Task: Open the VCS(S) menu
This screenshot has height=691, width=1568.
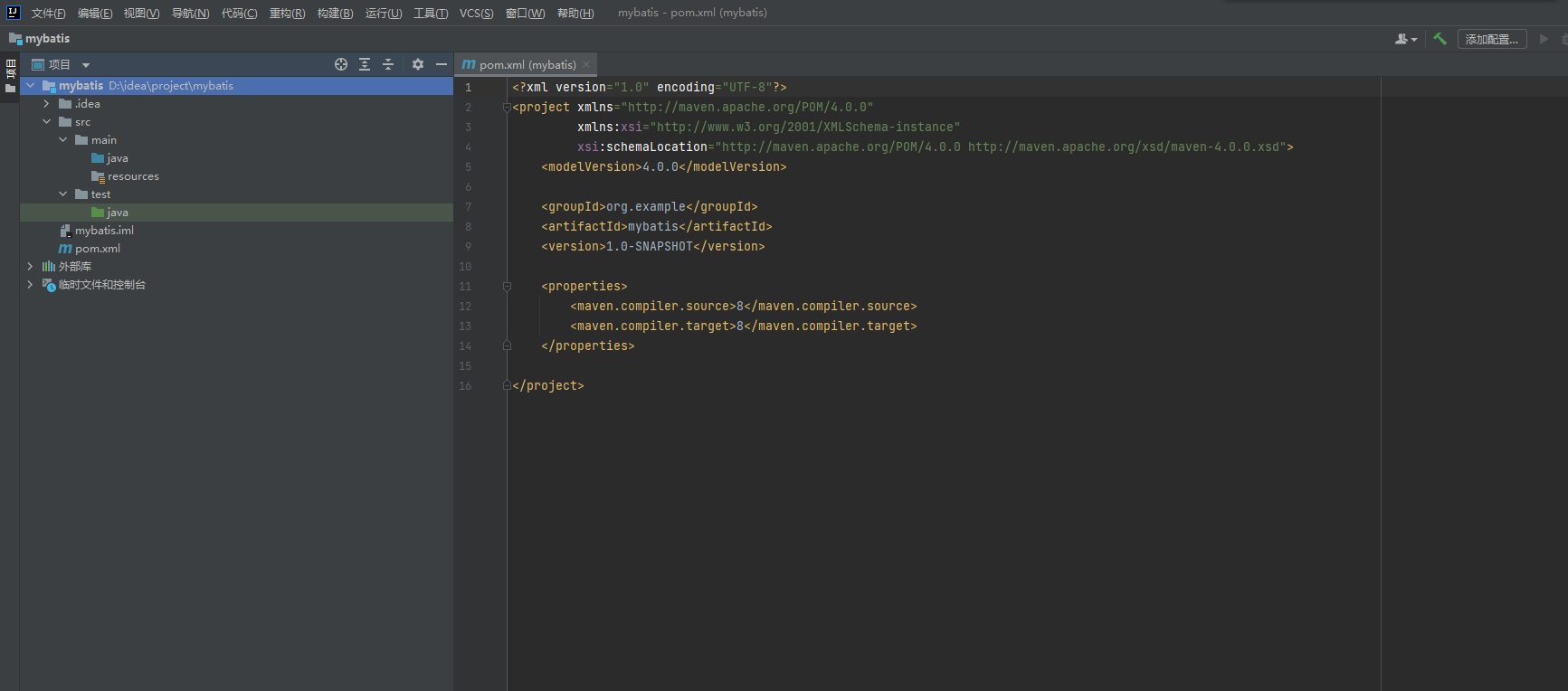Action: (476, 13)
